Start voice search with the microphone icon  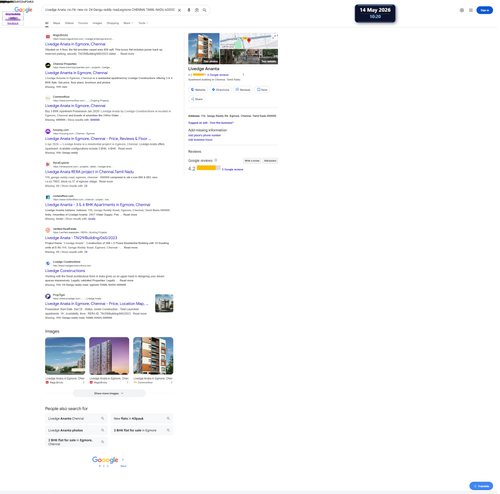(x=189, y=10)
